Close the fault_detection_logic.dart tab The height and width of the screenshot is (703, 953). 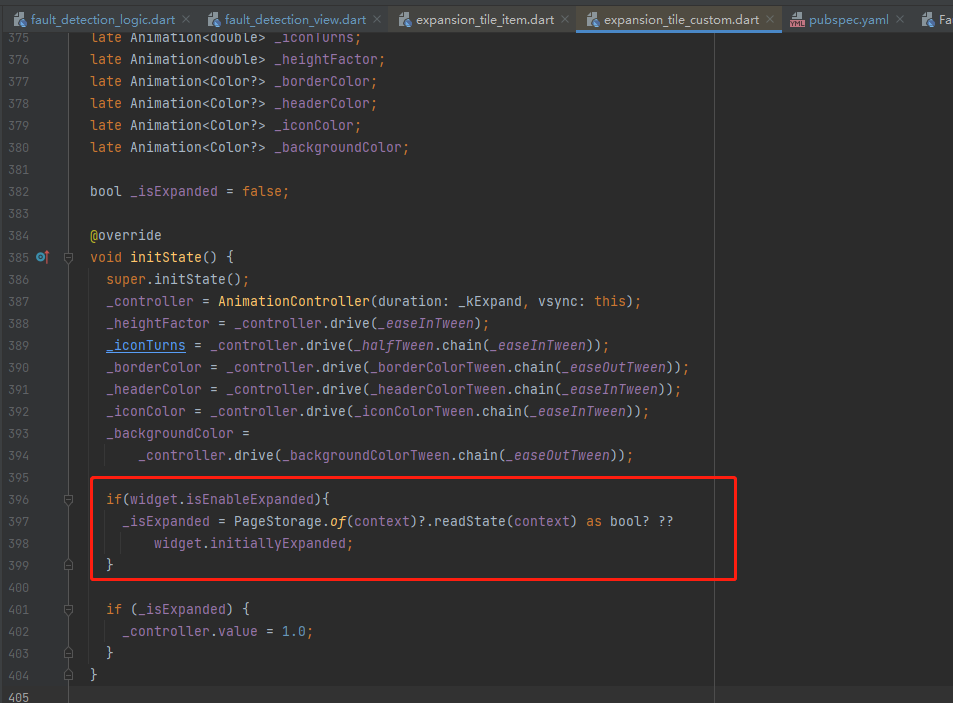click(x=186, y=19)
